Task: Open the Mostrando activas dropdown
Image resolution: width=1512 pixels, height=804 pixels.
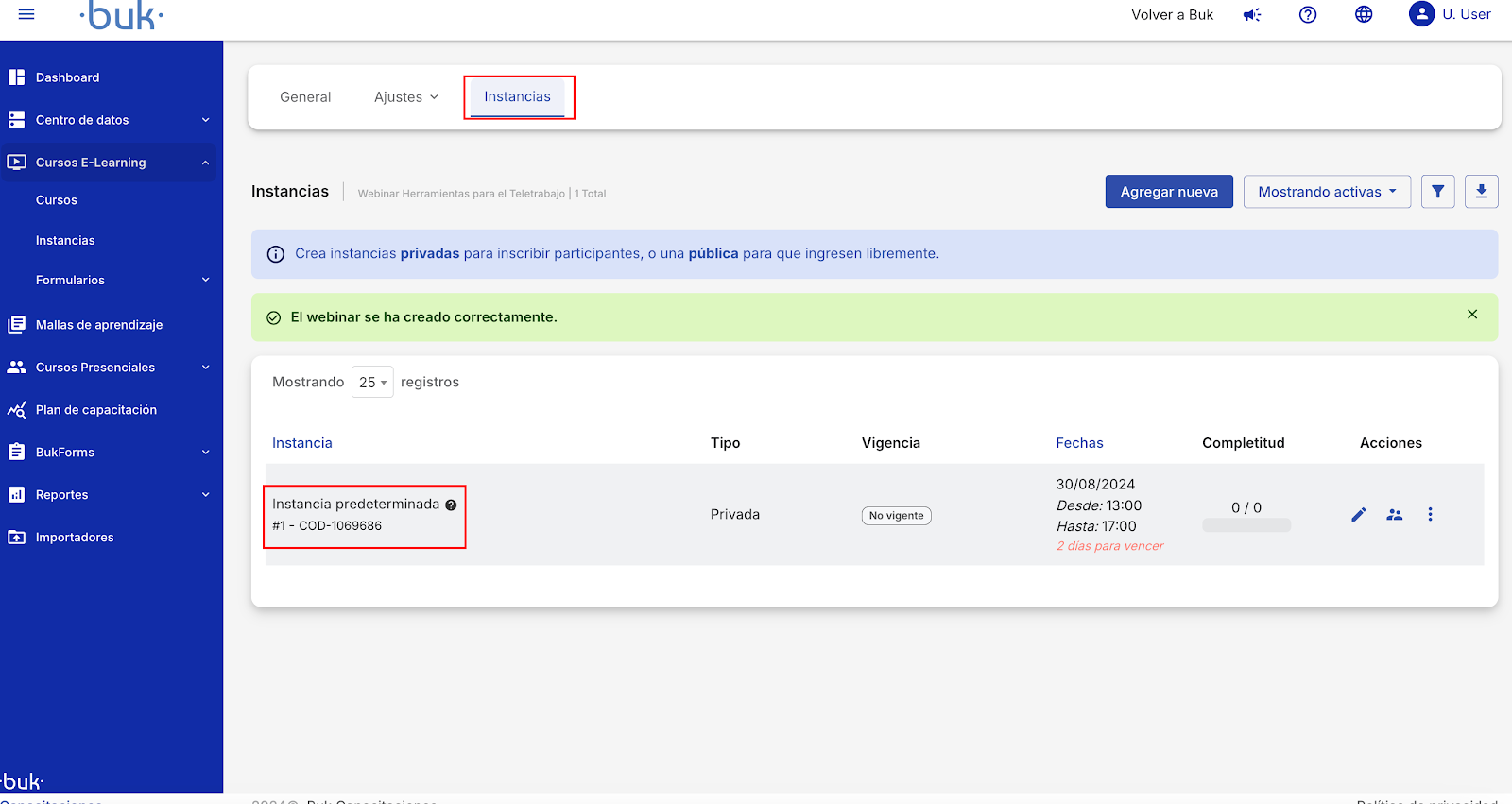Action: (x=1326, y=192)
